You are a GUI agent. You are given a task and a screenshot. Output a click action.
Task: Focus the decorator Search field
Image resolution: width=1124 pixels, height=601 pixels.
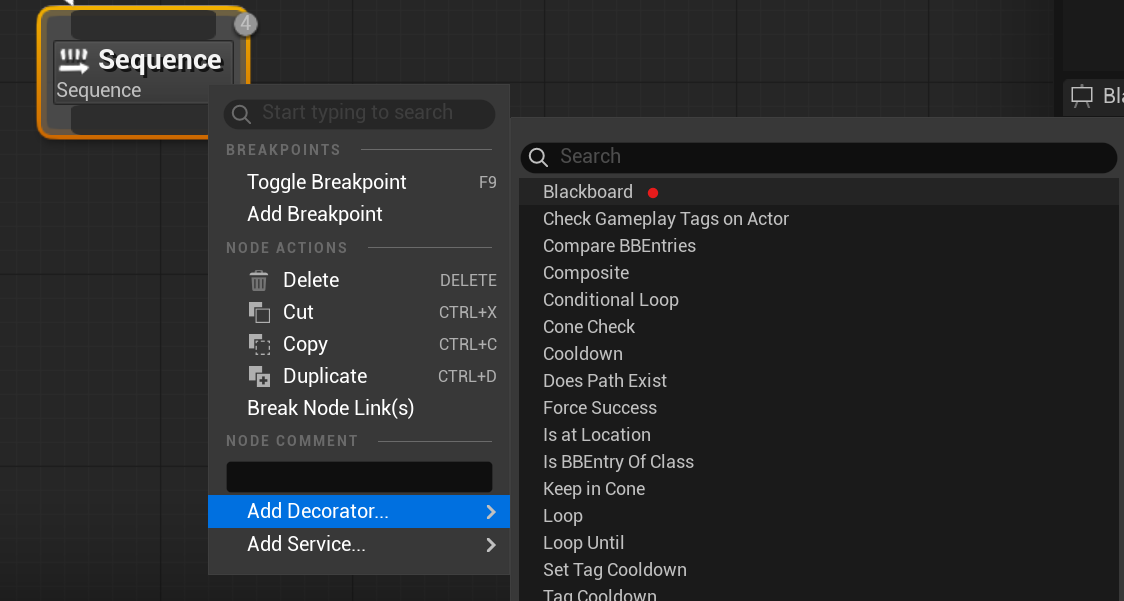click(830, 157)
